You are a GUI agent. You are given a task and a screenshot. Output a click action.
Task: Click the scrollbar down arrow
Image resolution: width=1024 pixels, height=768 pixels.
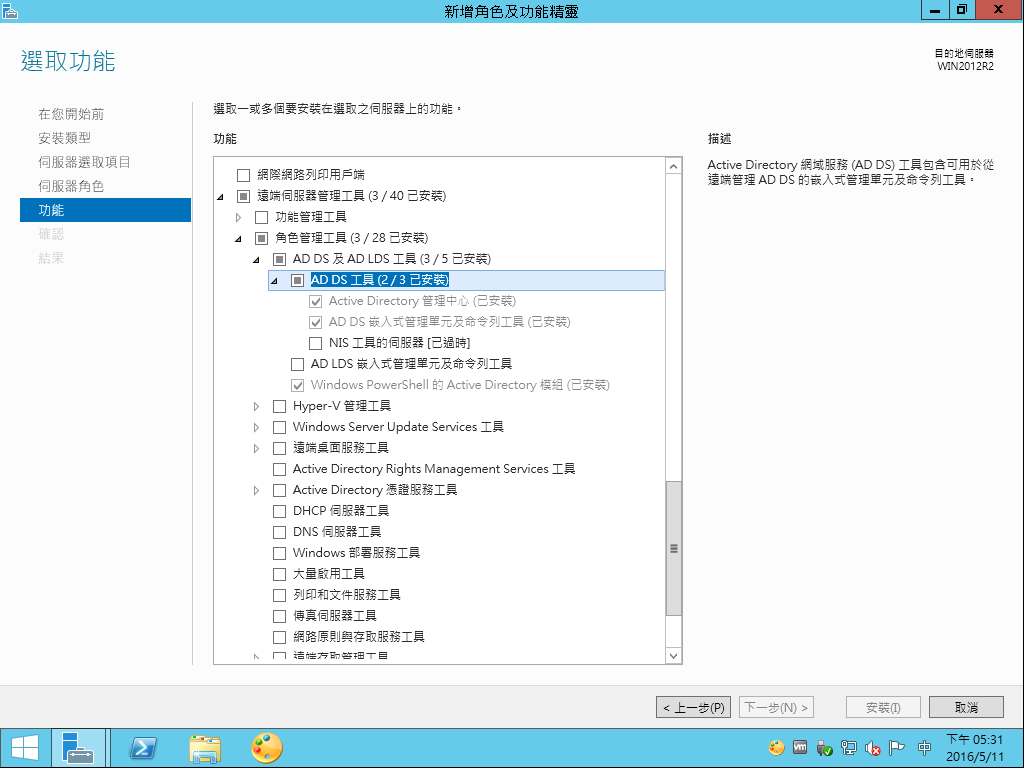[x=672, y=655]
